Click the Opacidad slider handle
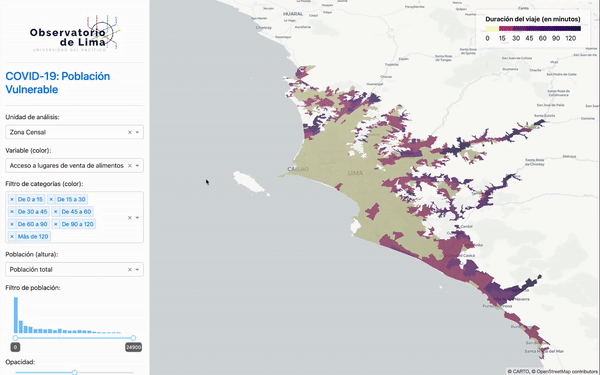 click(x=75, y=372)
